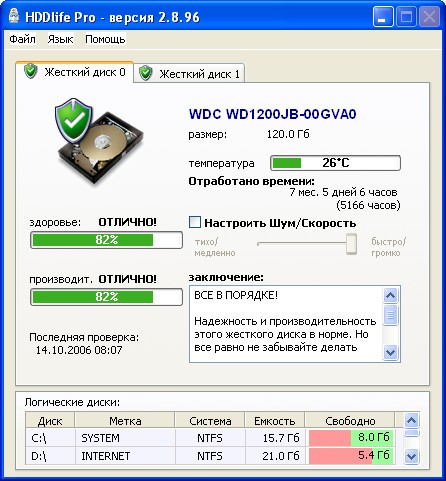The image size is (446, 481).
Task: Click the Емкость column header
Action: point(275,421)
